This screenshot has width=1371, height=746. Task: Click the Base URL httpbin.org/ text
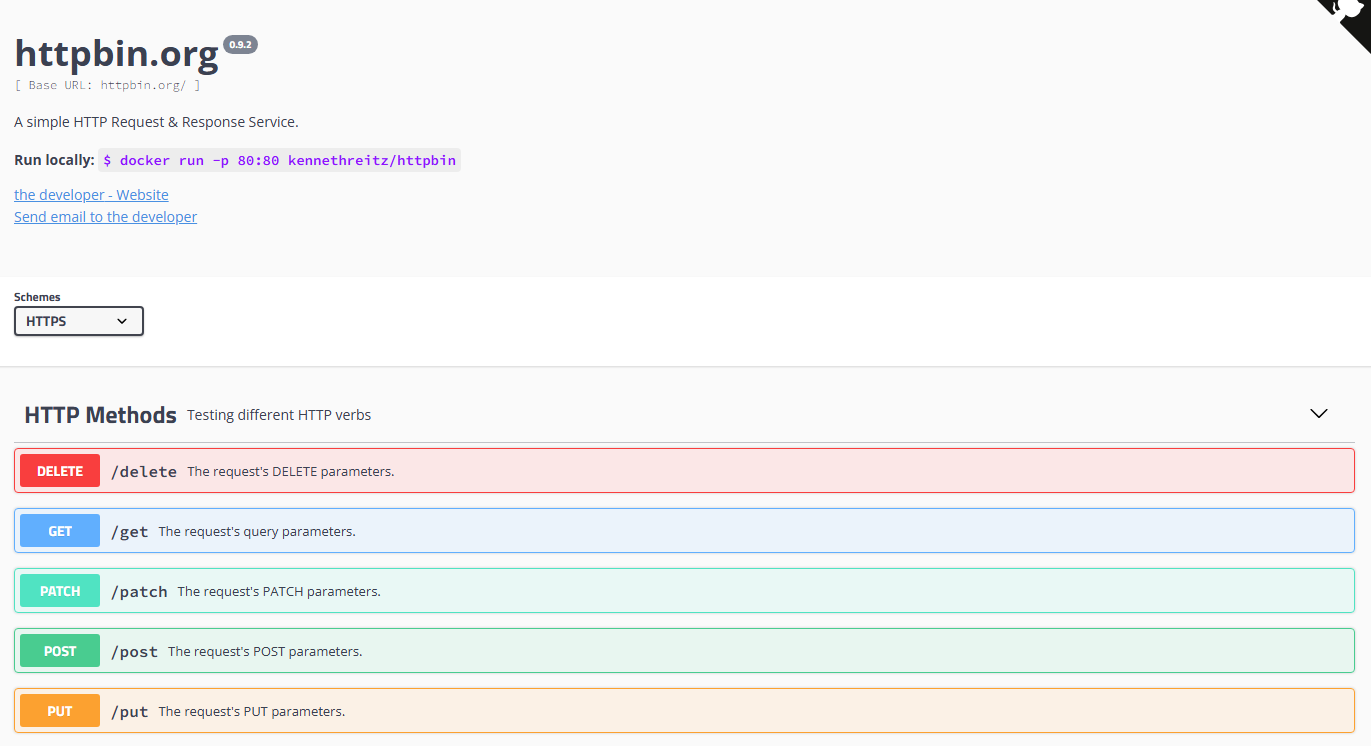pos(107,85)
